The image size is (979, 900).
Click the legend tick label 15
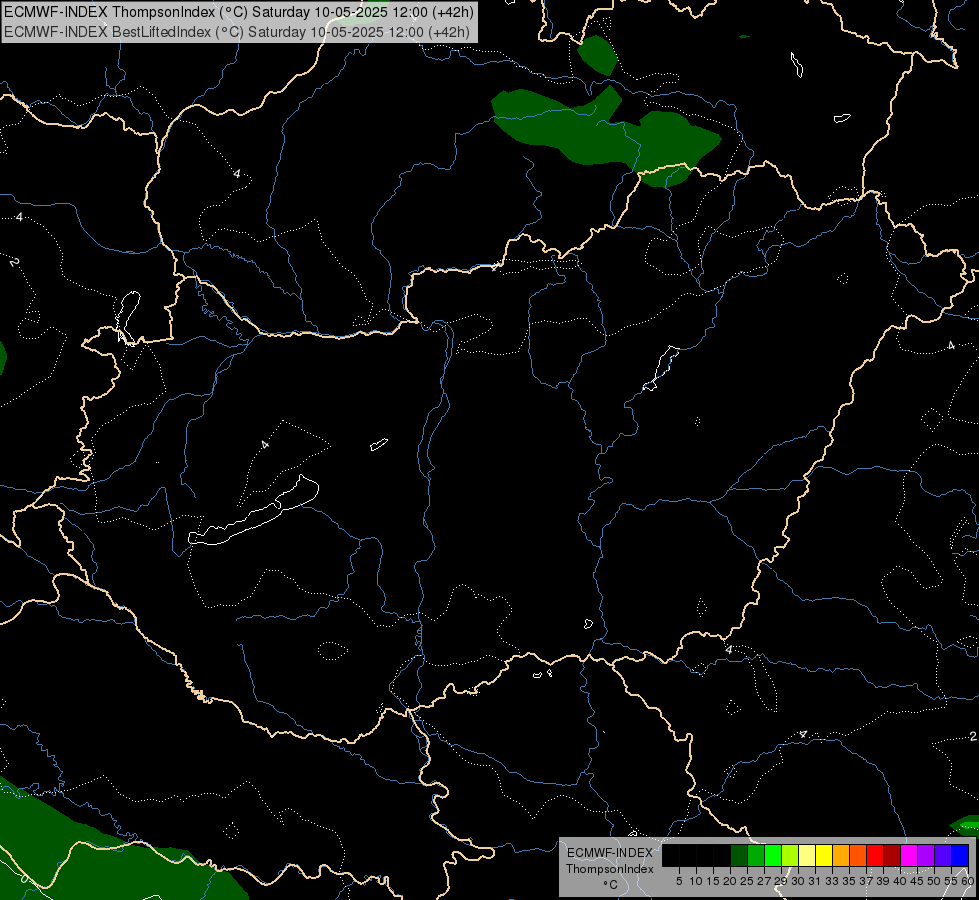click(713, 881)
